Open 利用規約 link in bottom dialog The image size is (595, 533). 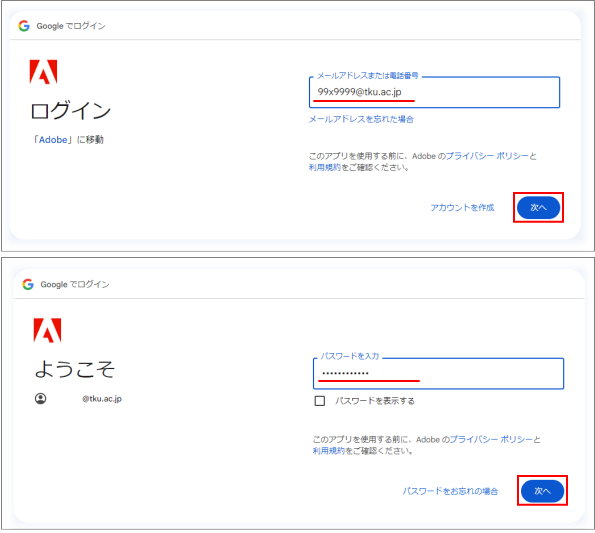coord(329,451)
